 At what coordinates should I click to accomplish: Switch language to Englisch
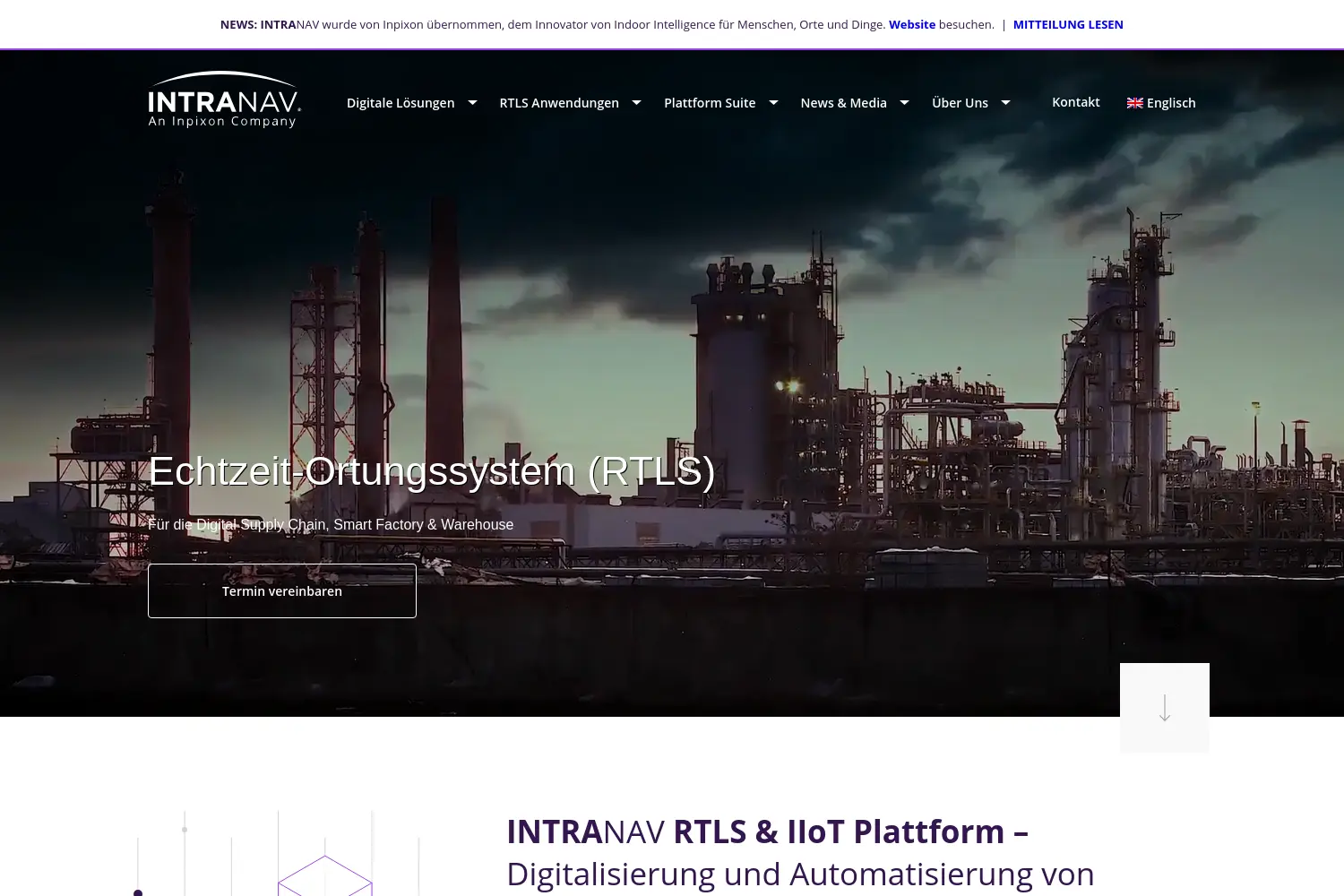pyautogui.click(x=1161, y=103)
